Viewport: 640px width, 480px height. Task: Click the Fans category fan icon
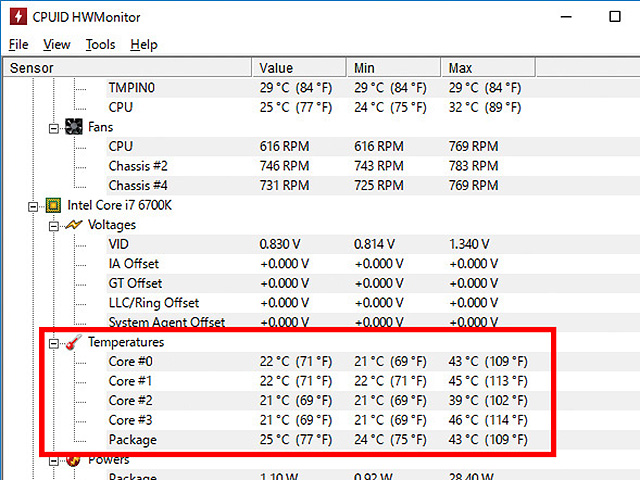pos(73,127)
